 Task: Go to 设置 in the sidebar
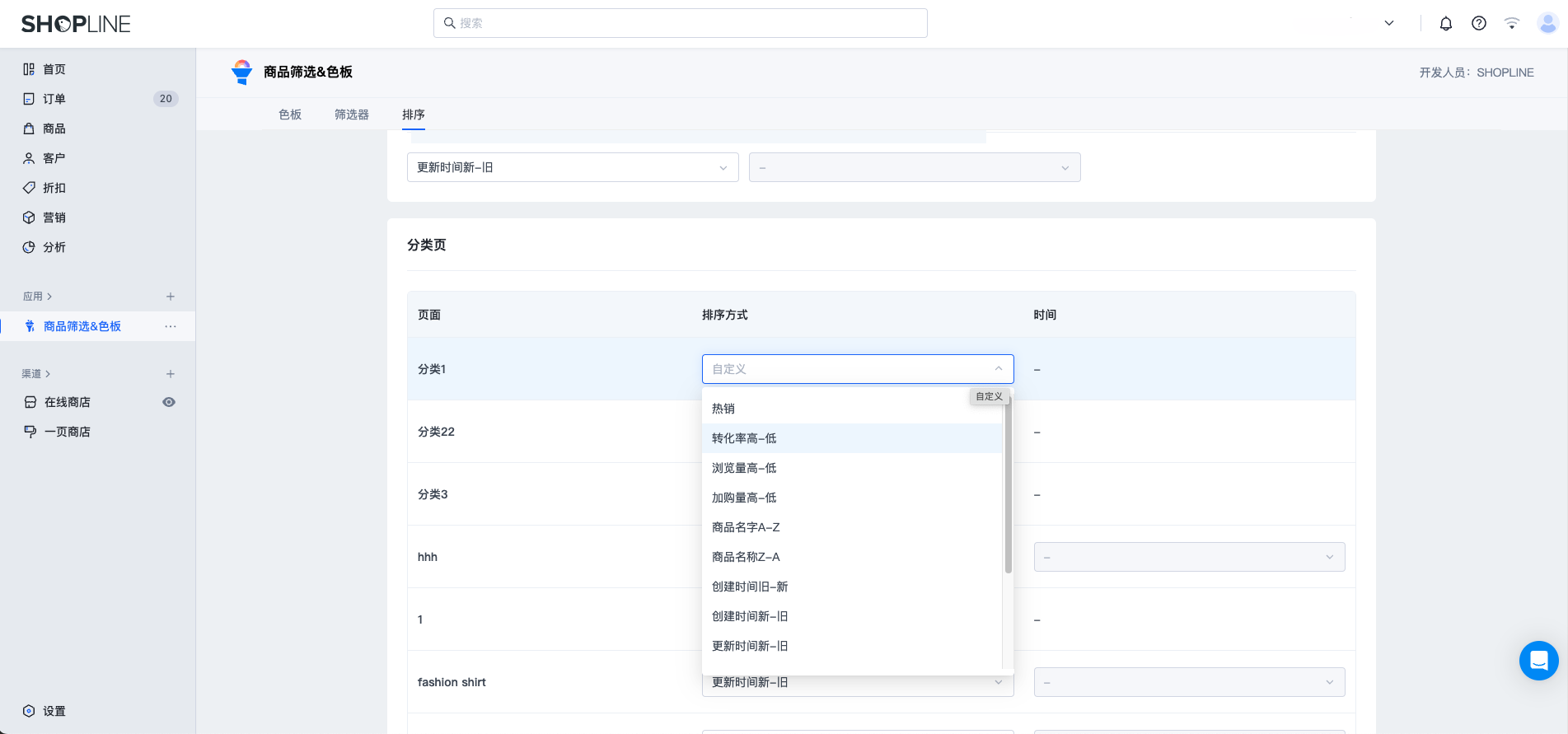[x=54, y=711]
